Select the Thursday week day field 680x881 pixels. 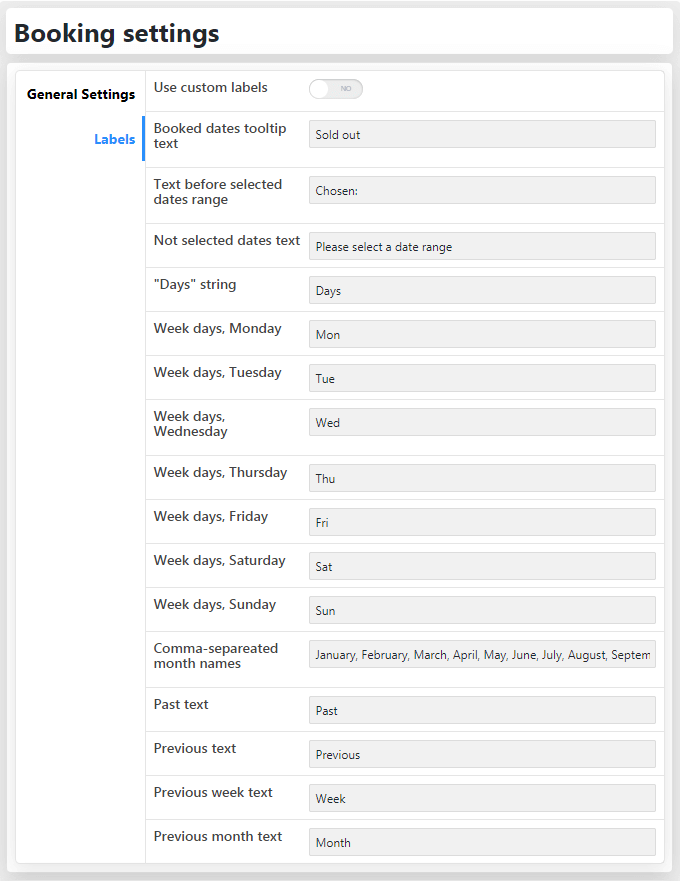coord(482,478)
